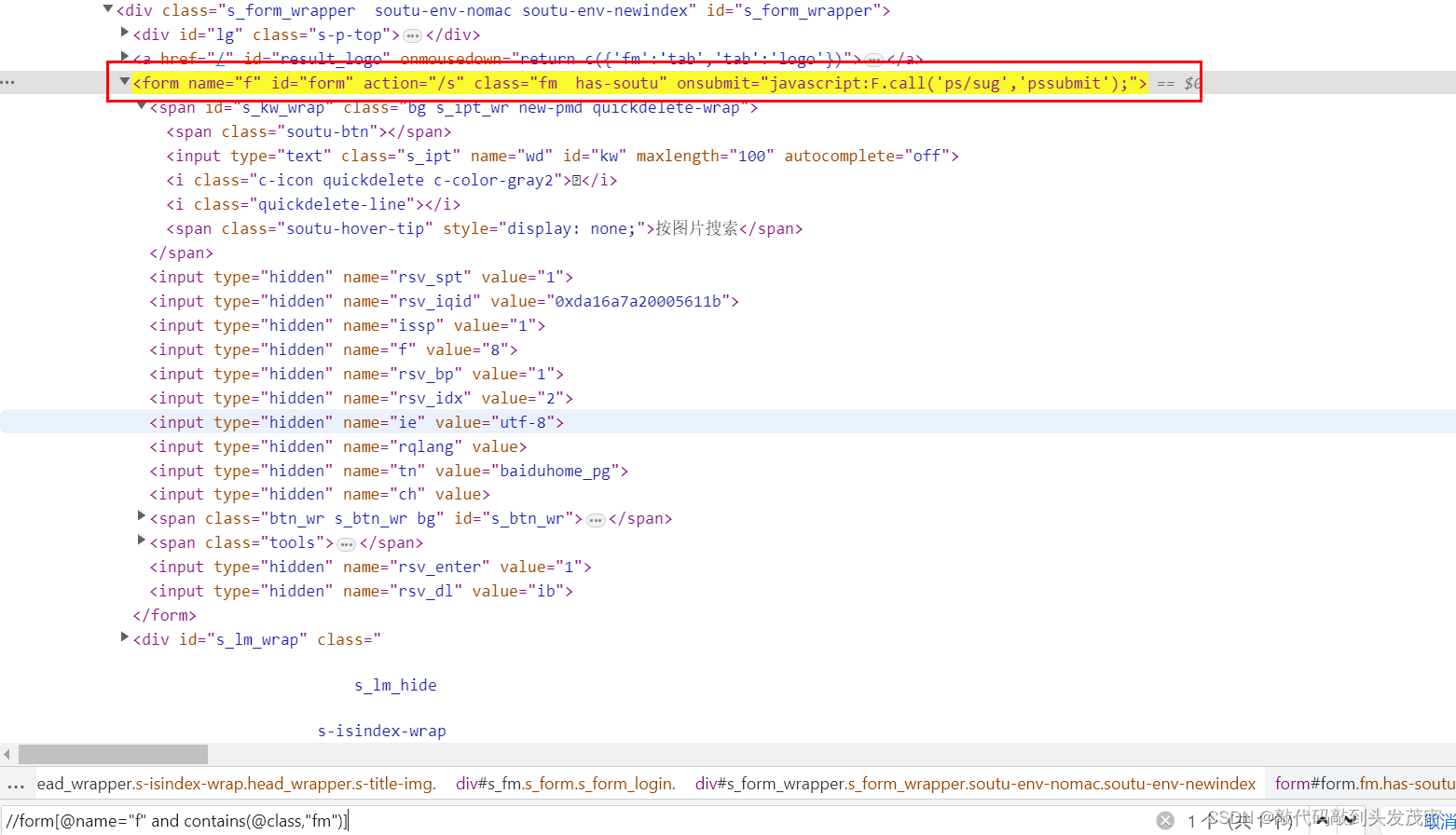Click the ellipsis badge in result_logo anchor
Viewport: 1456px width, 835px height.
[x=873, y=60]
